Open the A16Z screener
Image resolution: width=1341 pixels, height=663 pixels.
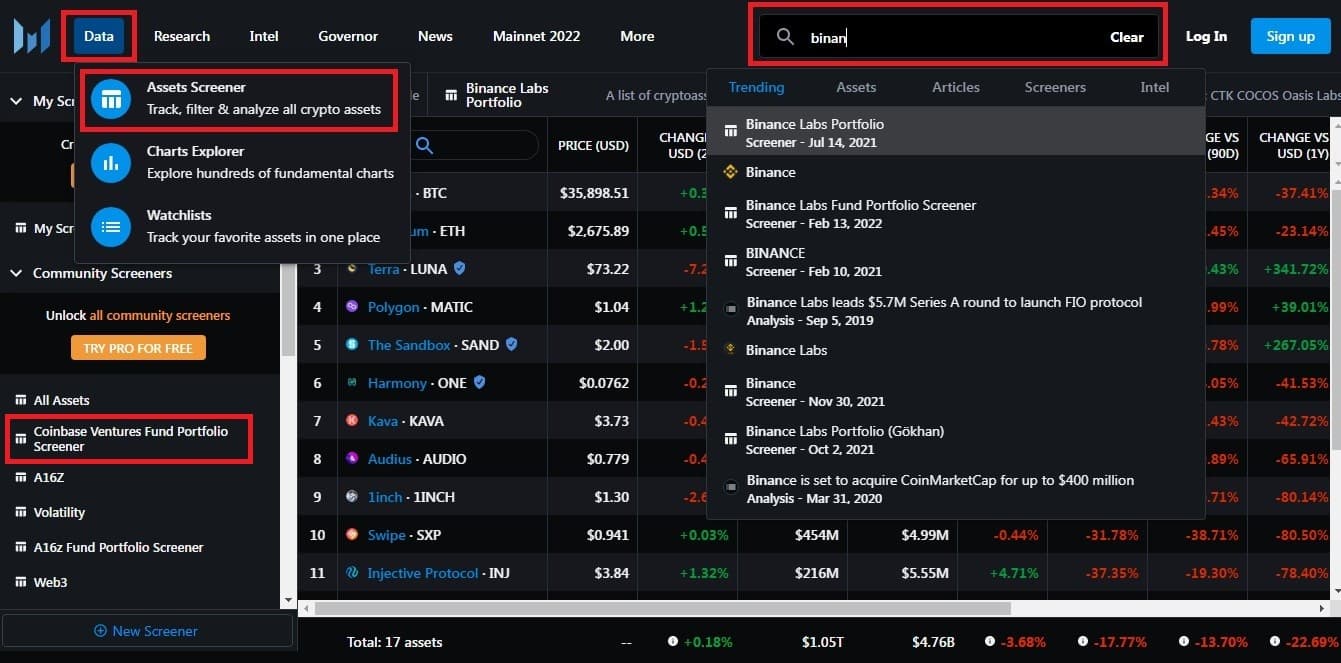[x=49, y=477]
